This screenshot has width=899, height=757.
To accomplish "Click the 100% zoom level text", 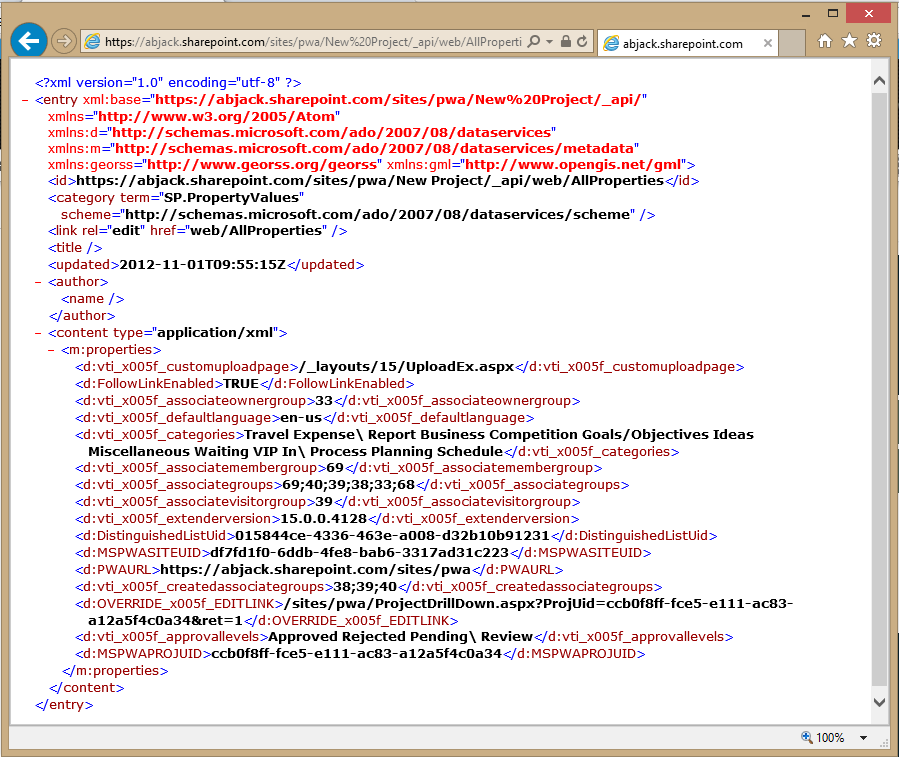I will click(830, 738).
